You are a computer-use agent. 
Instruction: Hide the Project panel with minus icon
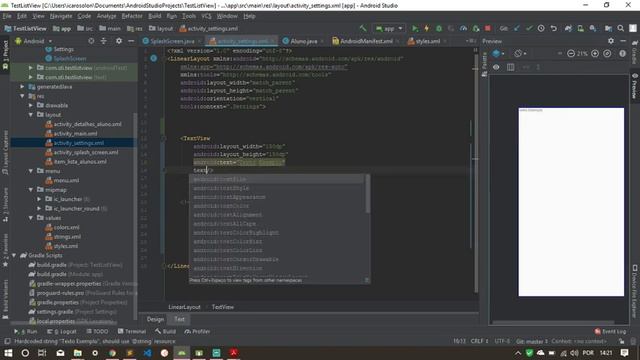[x=131, y=41]
